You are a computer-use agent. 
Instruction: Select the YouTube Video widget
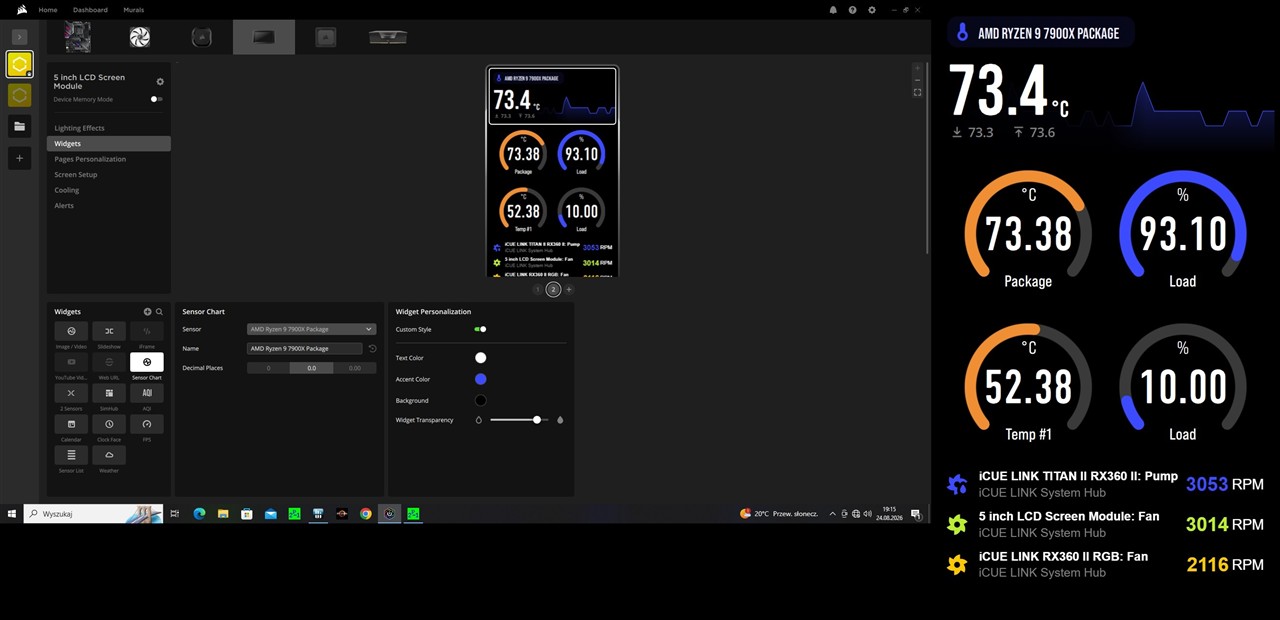71,362
